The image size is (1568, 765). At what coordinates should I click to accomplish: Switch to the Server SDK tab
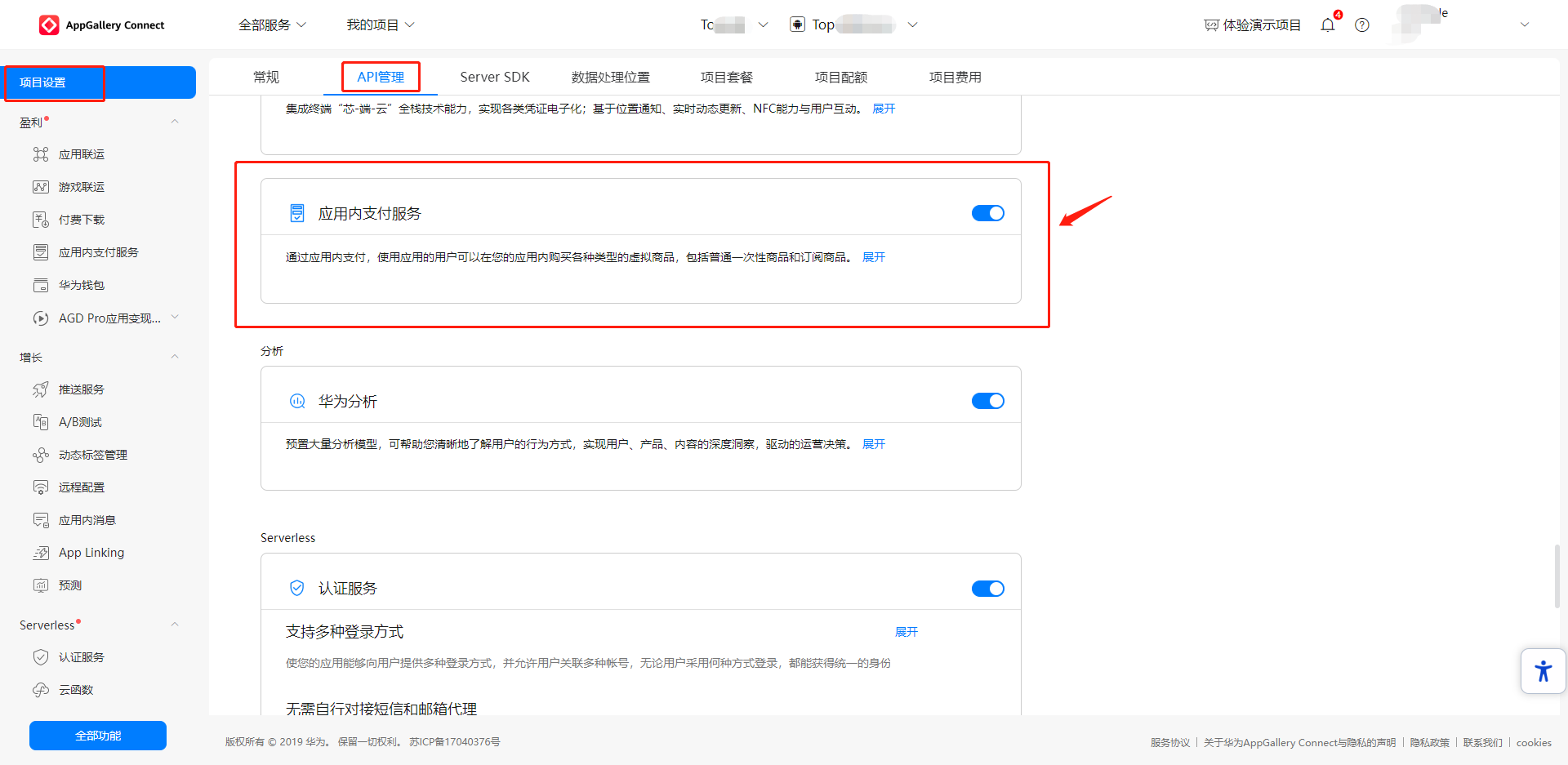coord(495,77)
